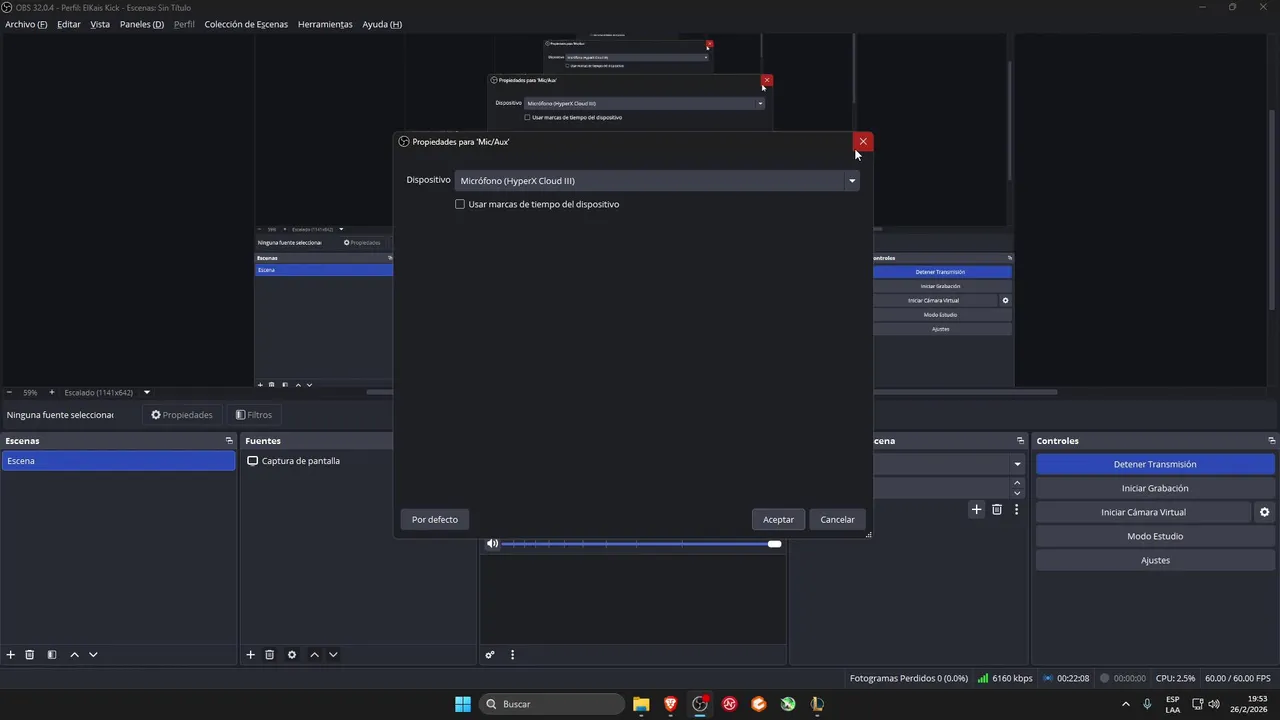Click microphone icon in system tray
Image resolution: width=1280 pixels, height=720 pixels.
[x=1147, y=704]
